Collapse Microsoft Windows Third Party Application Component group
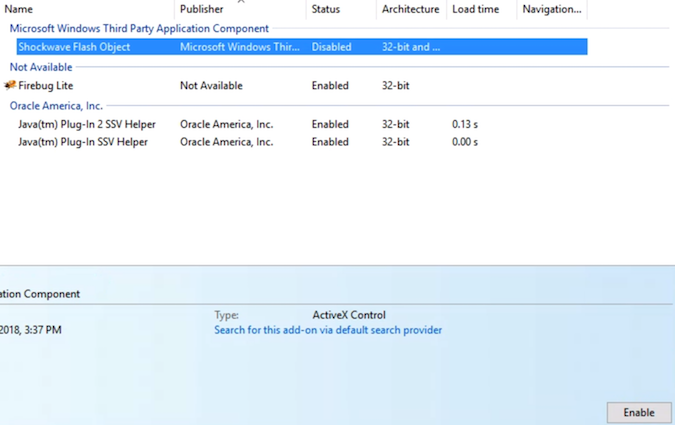 (x=139, y=28)
